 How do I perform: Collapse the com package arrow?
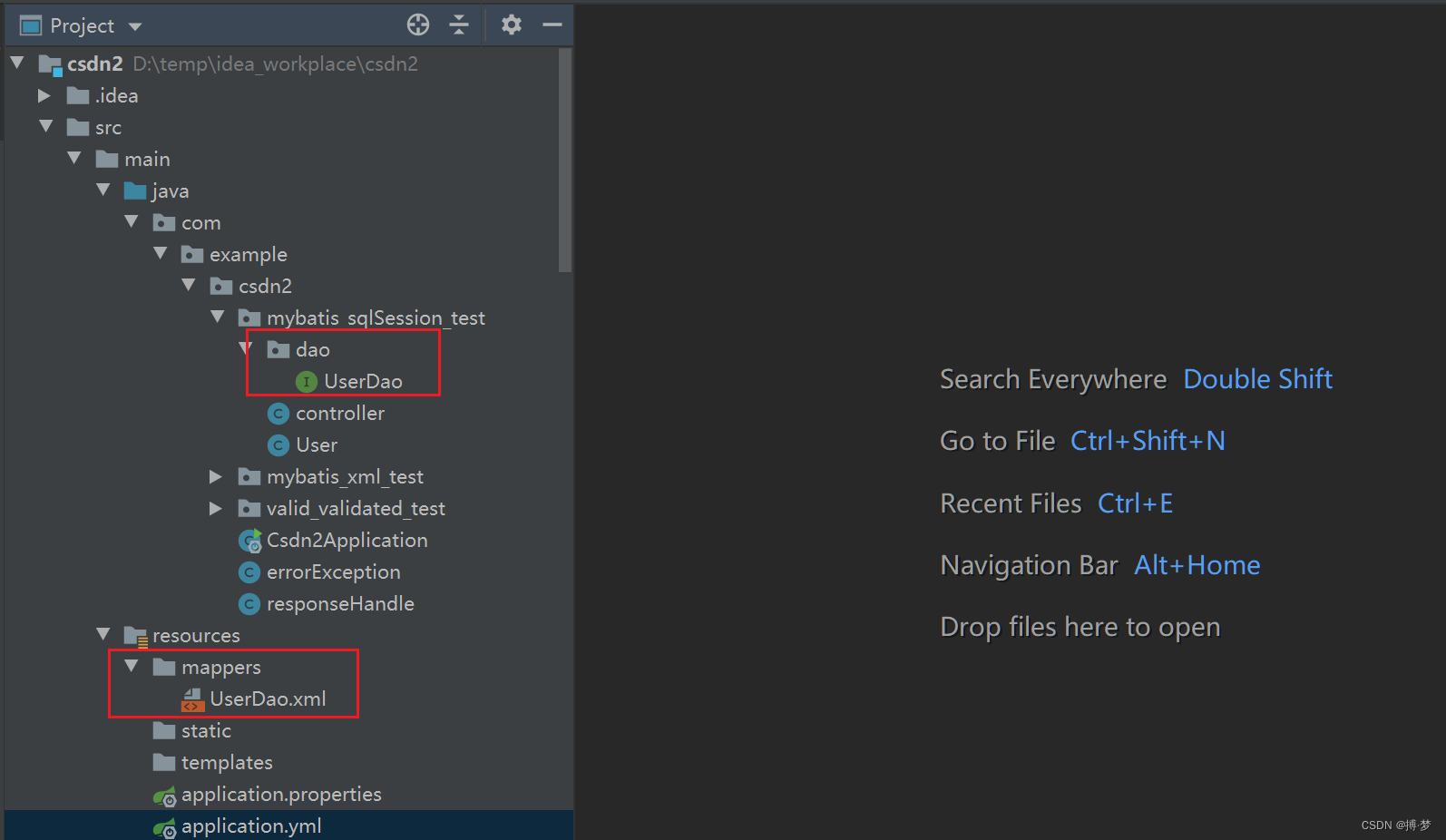click(132, 221)
